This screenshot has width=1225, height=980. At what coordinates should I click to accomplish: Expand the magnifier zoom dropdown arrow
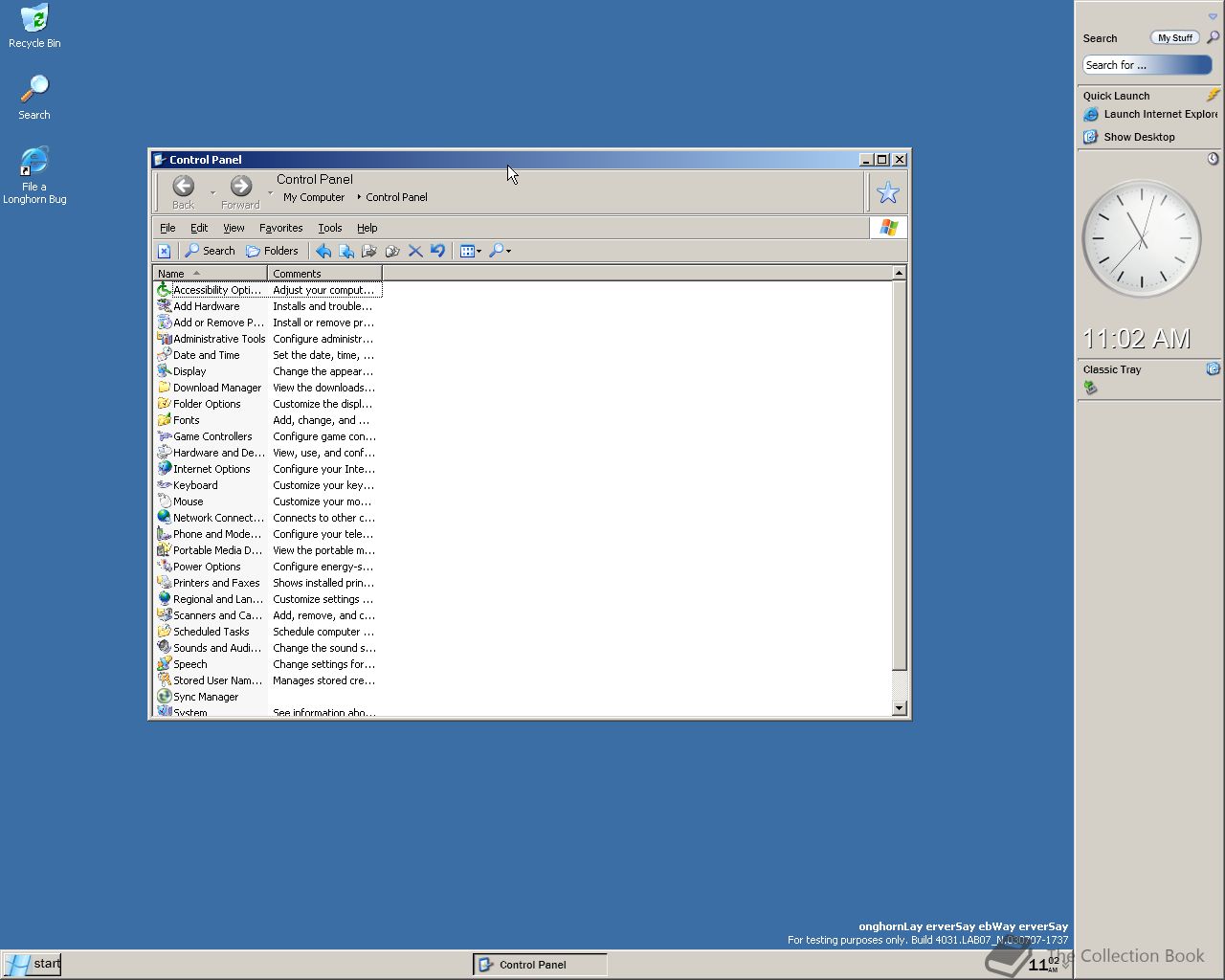tap(508, 252)
